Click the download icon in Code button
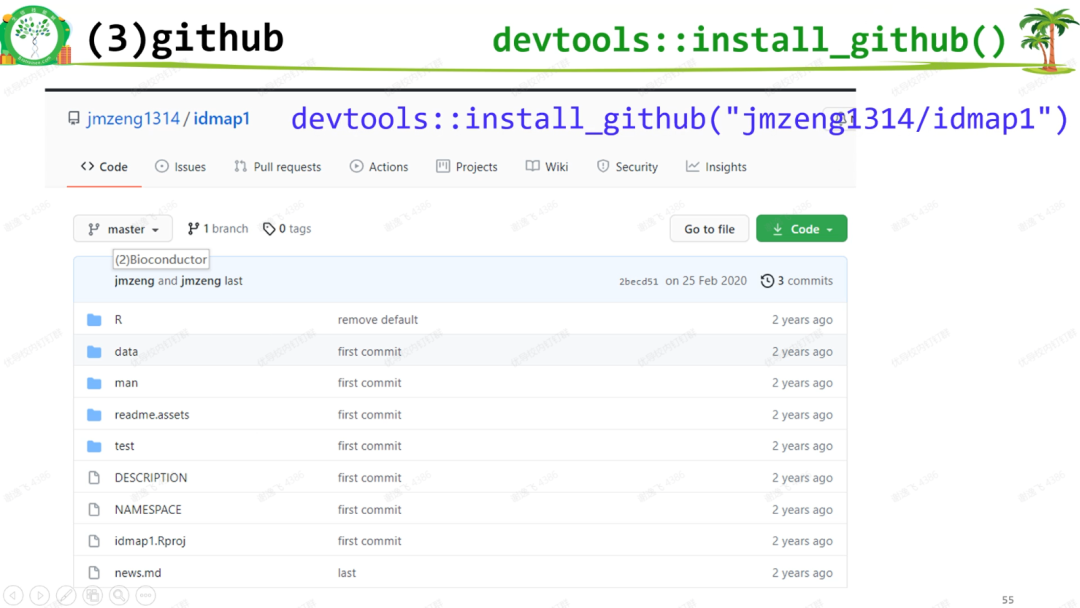The width and height of the screenshot is (1080, 608). click(x=778, y=229)
